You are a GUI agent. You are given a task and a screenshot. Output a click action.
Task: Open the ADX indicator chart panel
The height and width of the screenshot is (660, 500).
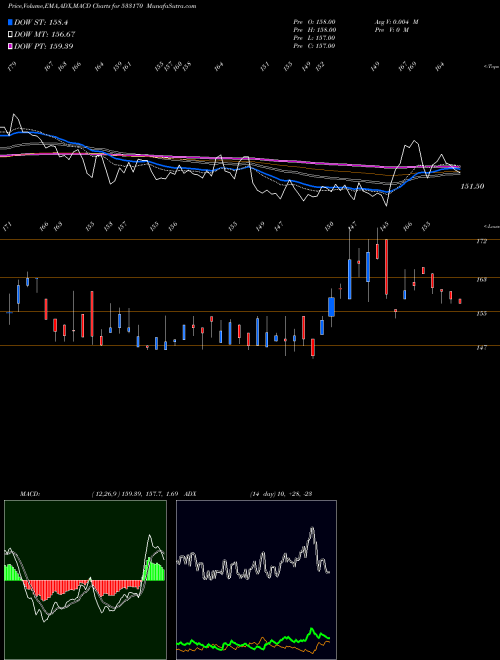[256, 580]
